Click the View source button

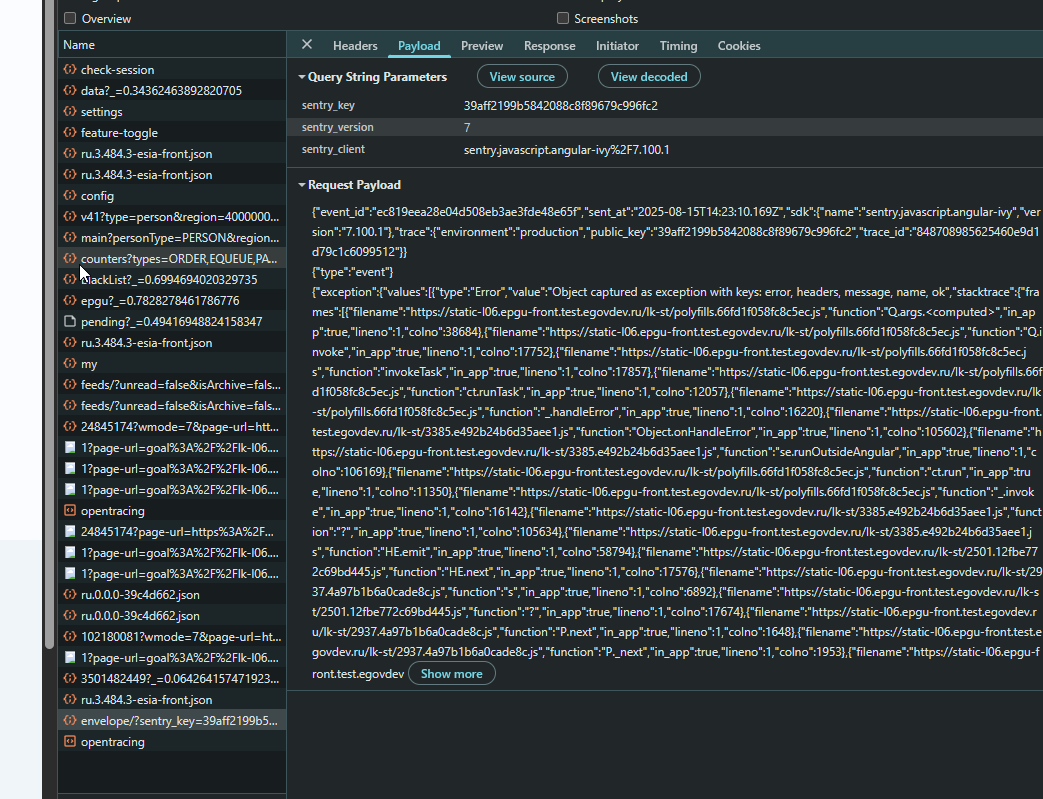[x=522, y=77]
